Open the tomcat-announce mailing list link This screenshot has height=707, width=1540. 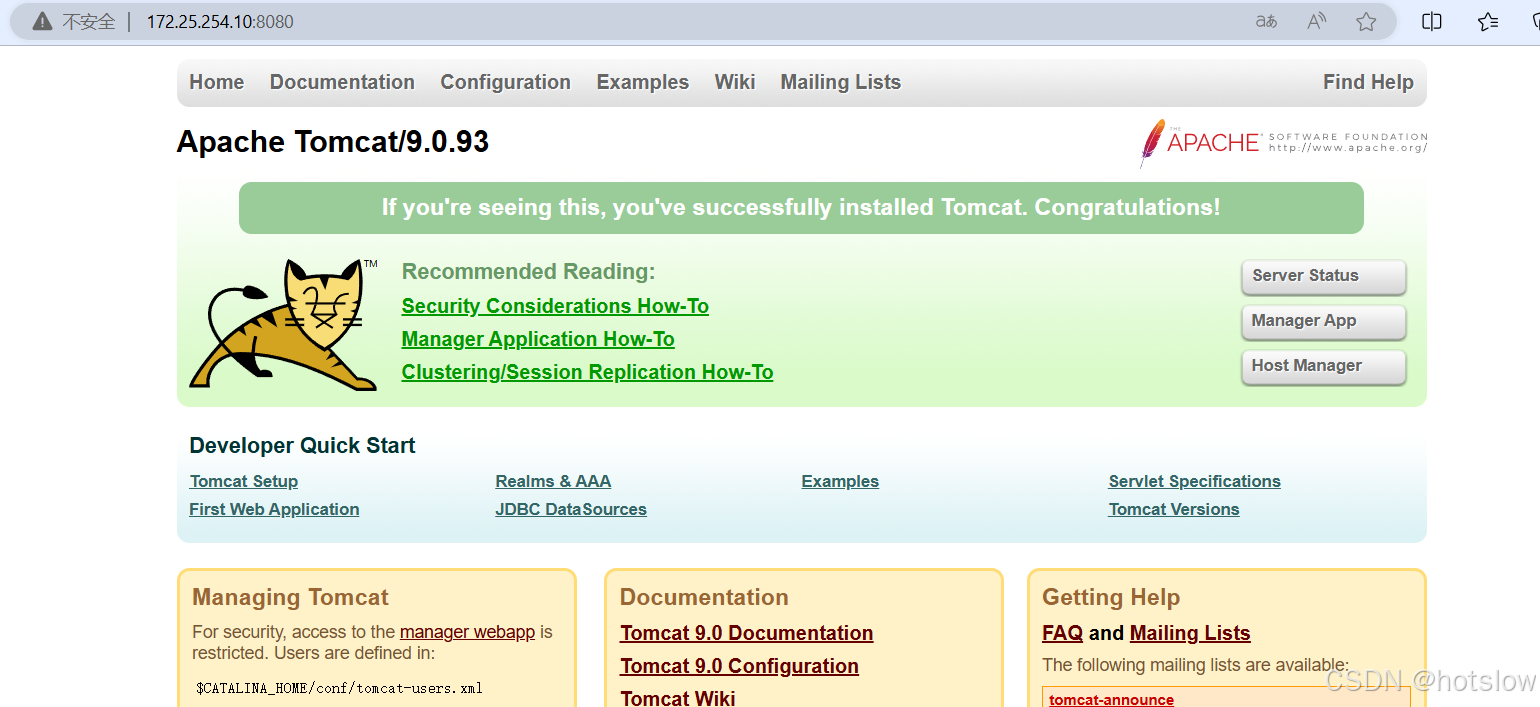[x=1111, y=699]
